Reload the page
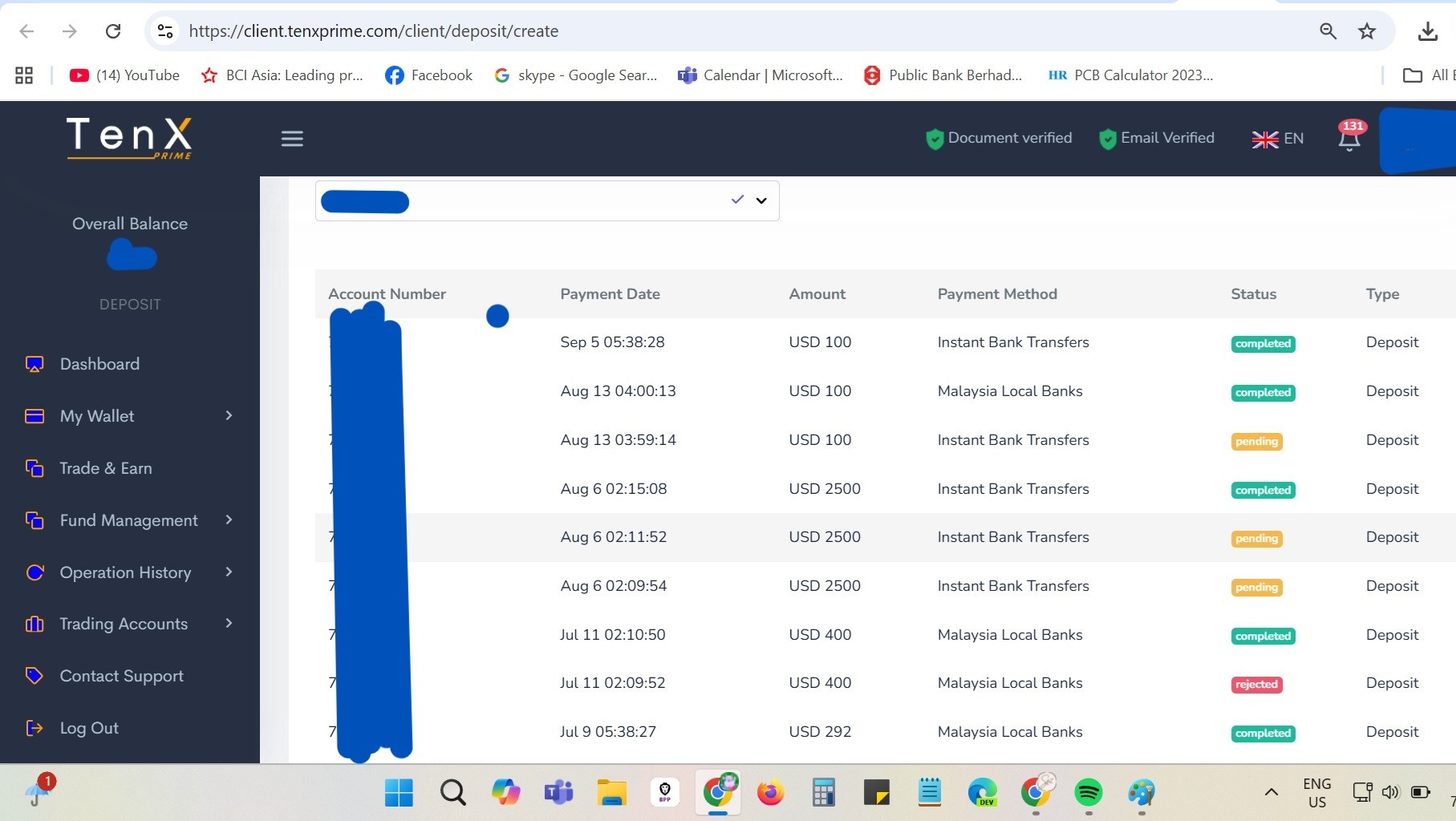The height and width of the screenshot is (821, 1456). tap(113, 31)
